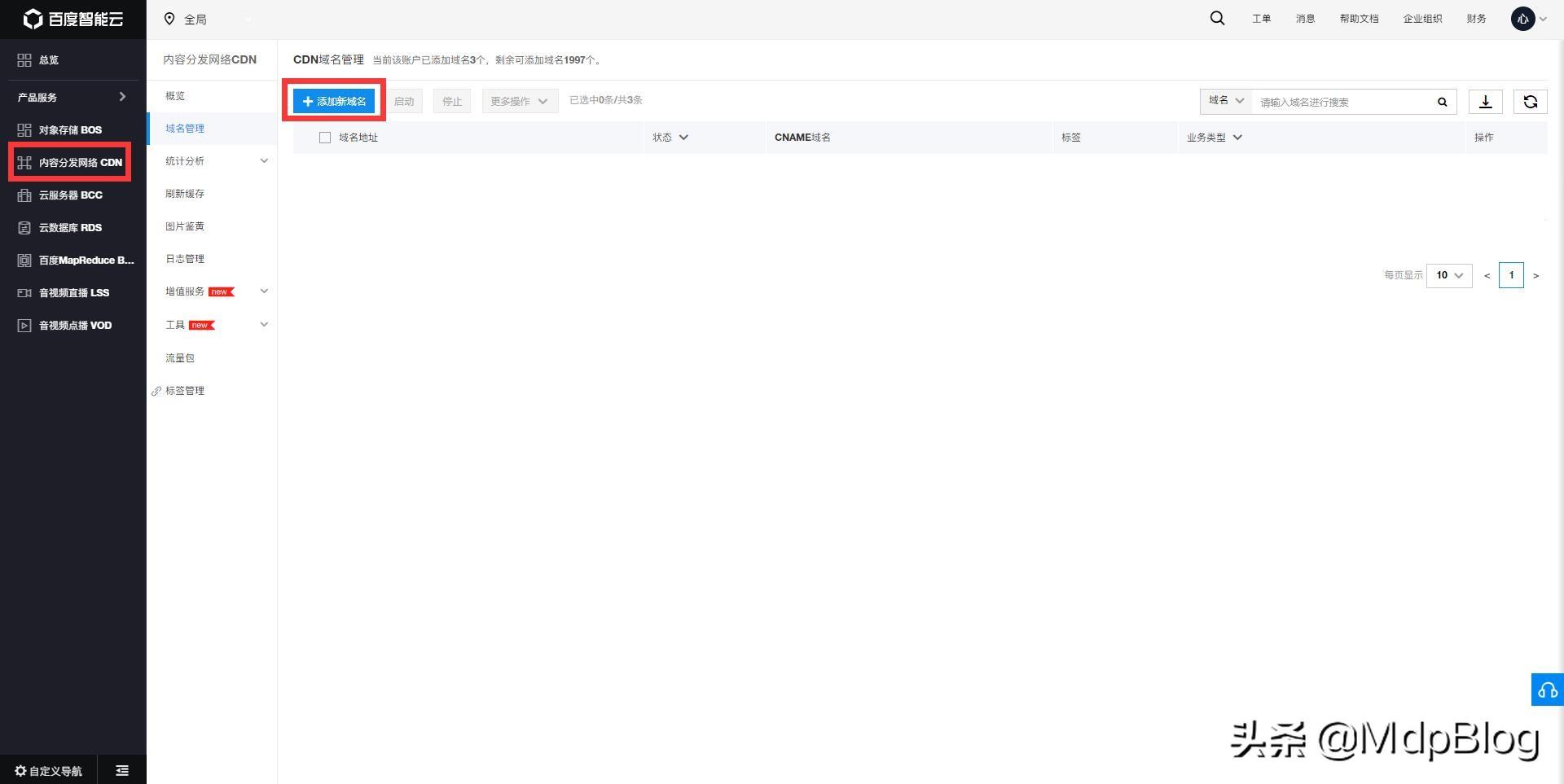1564x784 pixels.
Task: Click the 内容分发网络CDN panel title
Action: (x=210, y=59)
